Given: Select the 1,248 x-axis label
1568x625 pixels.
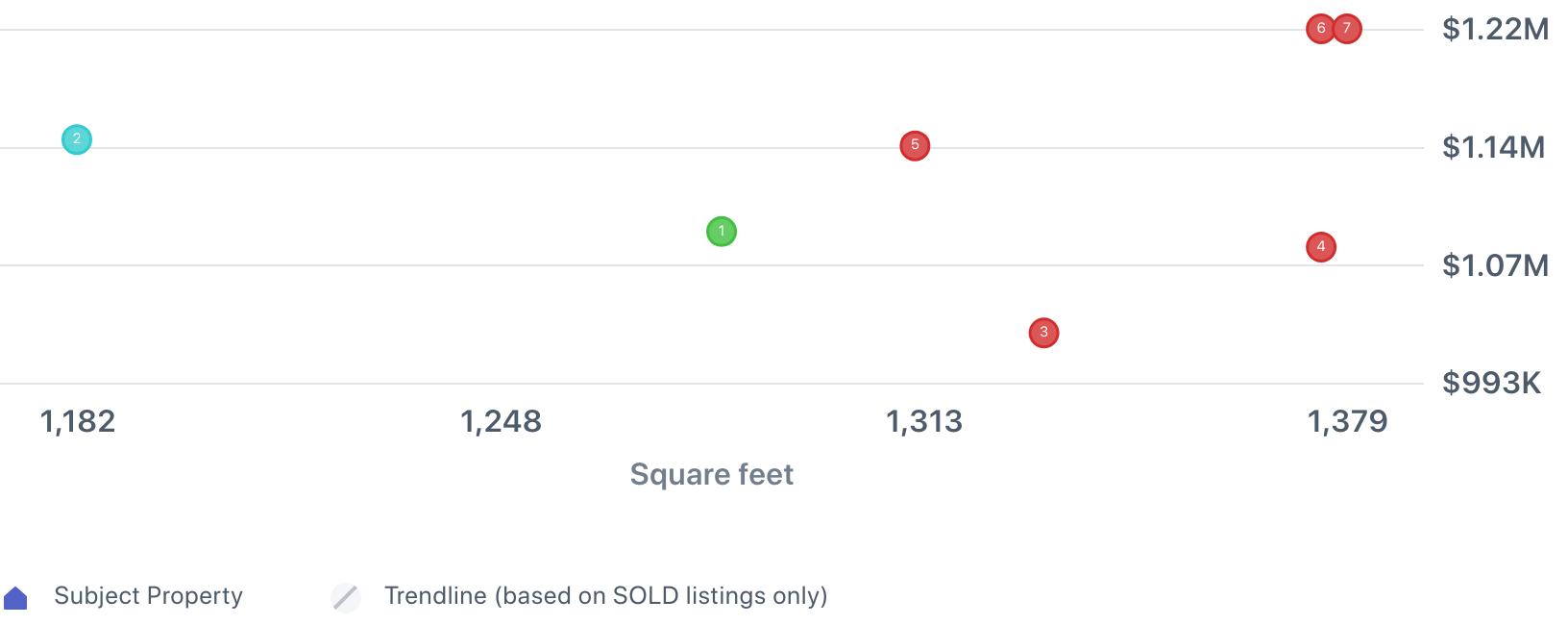Looking at the screenshot, I should (x=501, y=421).
